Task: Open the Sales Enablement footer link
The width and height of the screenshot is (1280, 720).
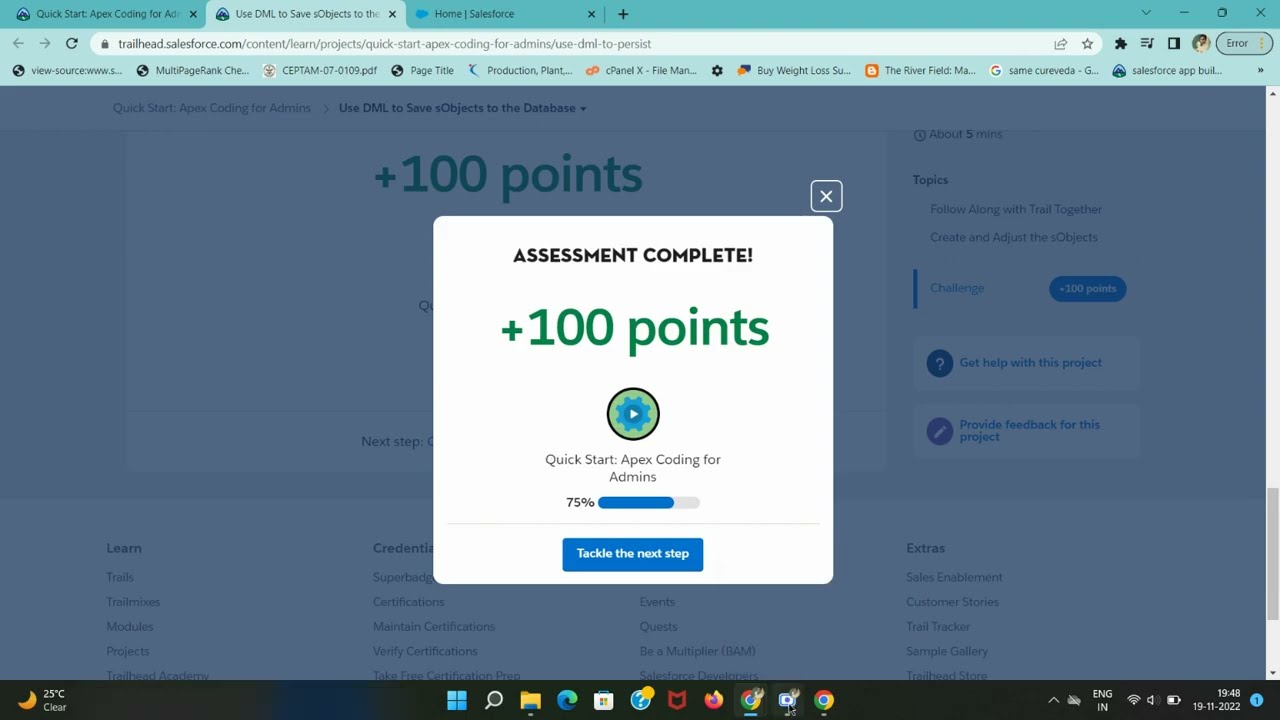Action: pos(954,577)
